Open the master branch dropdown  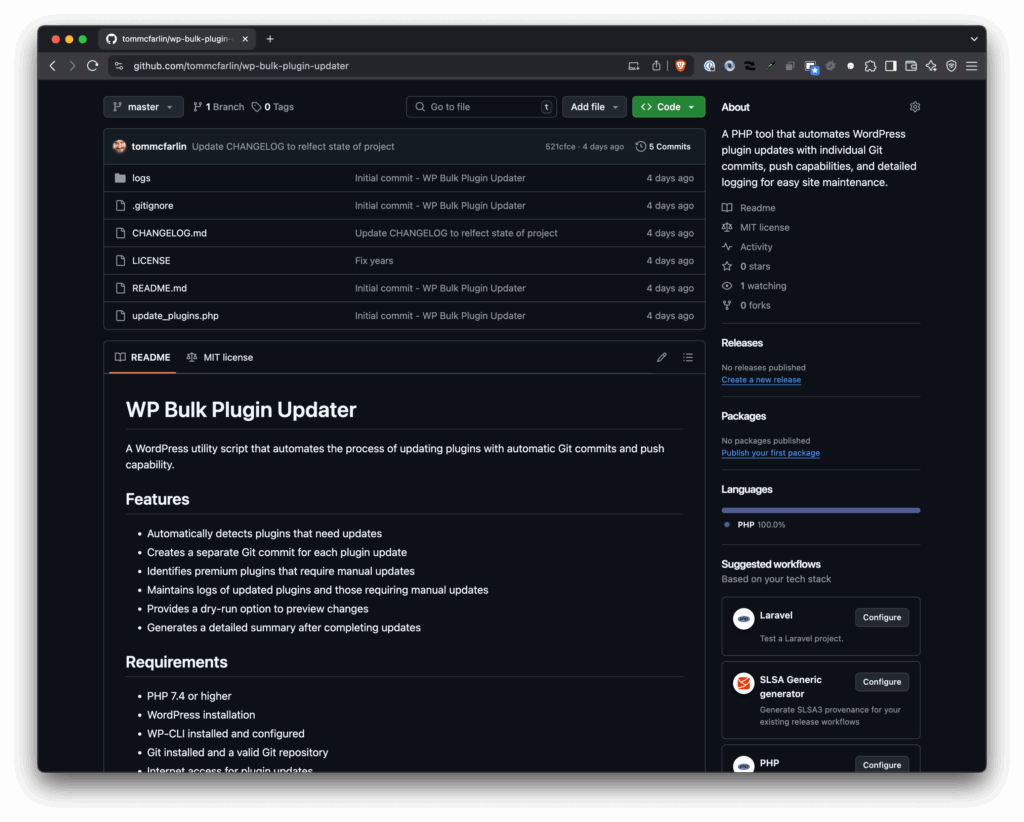pyautogui.click(x=143, y=107)
